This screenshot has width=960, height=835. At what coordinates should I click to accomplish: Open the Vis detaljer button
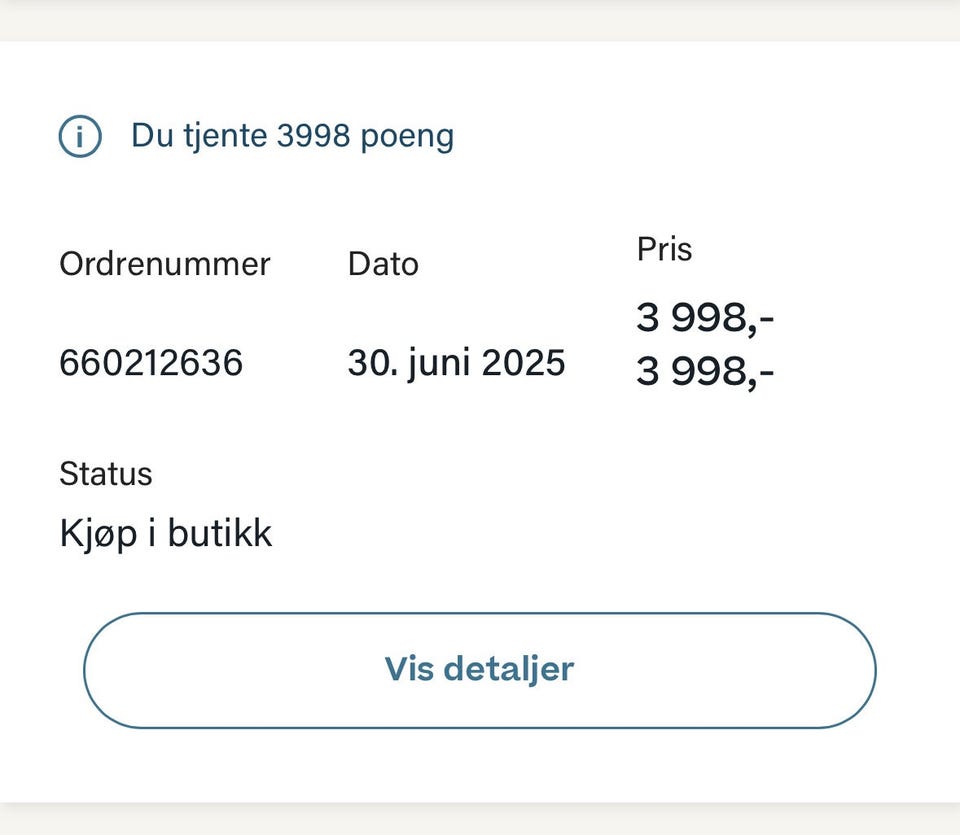[479, 670]
